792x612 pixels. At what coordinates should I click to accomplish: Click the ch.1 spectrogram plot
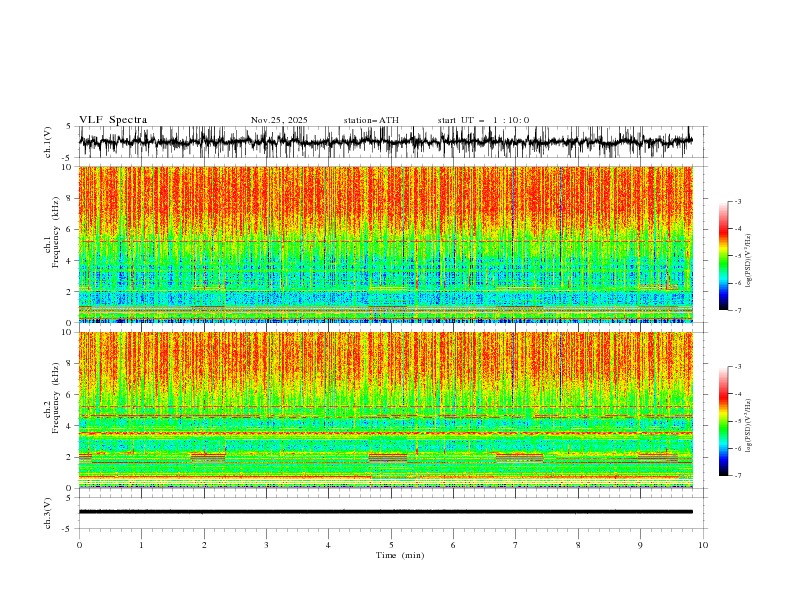[386, 244]
